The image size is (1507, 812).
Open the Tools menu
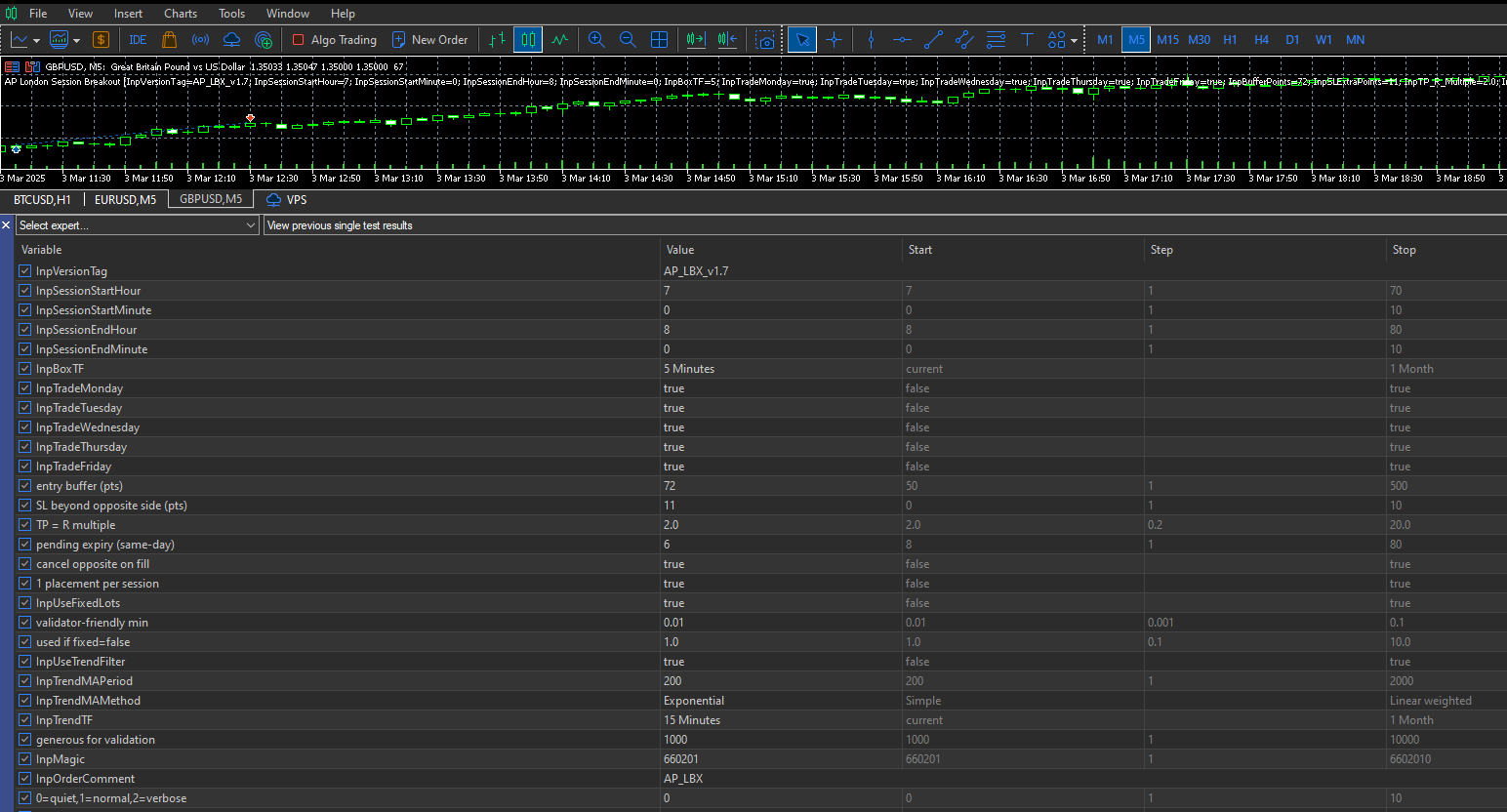(x=232, y=14)
